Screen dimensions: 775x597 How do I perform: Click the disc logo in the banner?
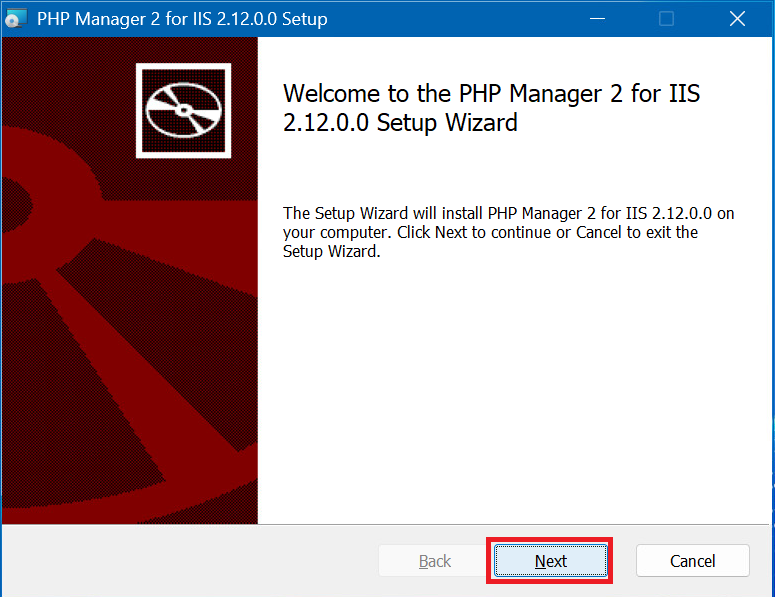point(184,110)
